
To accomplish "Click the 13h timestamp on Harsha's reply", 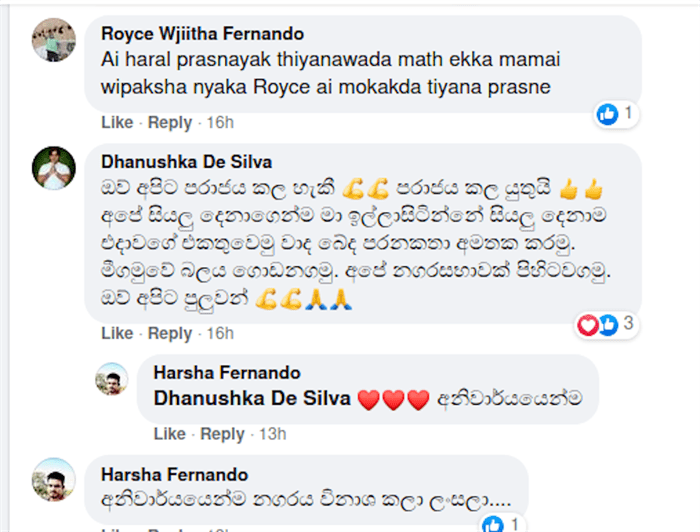I will [273, 434].
